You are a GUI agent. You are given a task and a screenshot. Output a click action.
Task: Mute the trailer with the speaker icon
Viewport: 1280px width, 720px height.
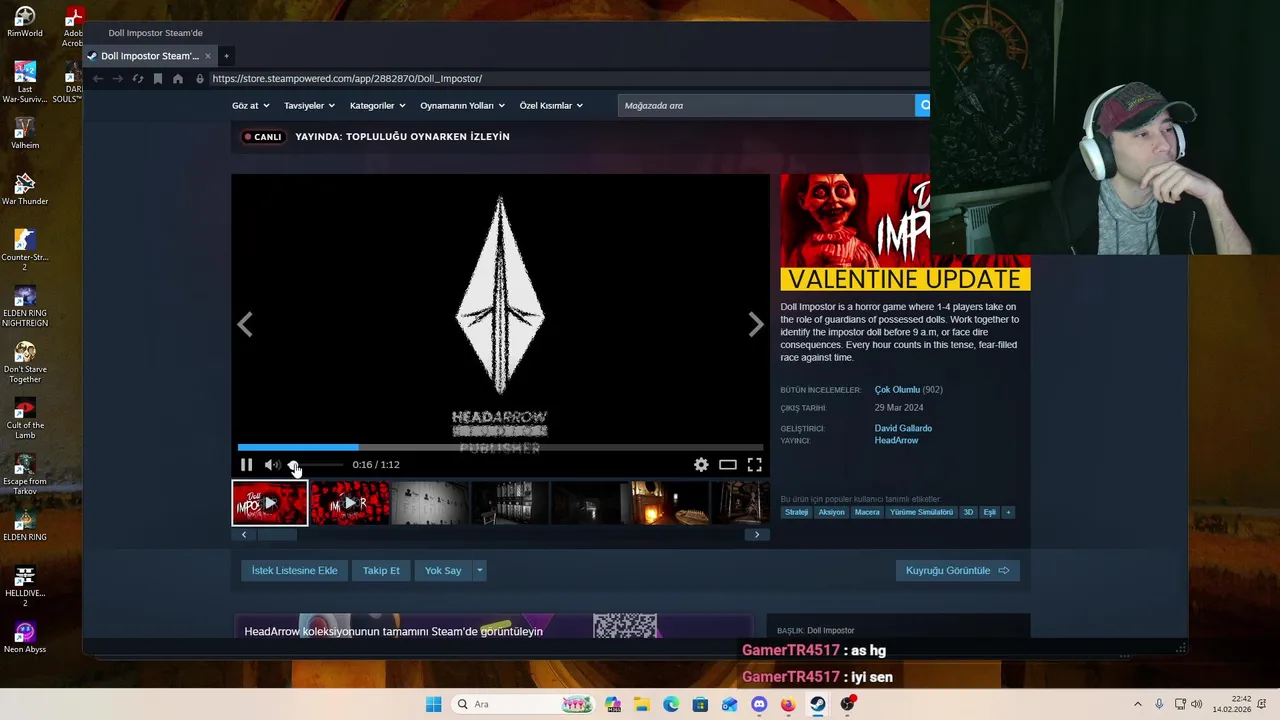click(271, 465)
